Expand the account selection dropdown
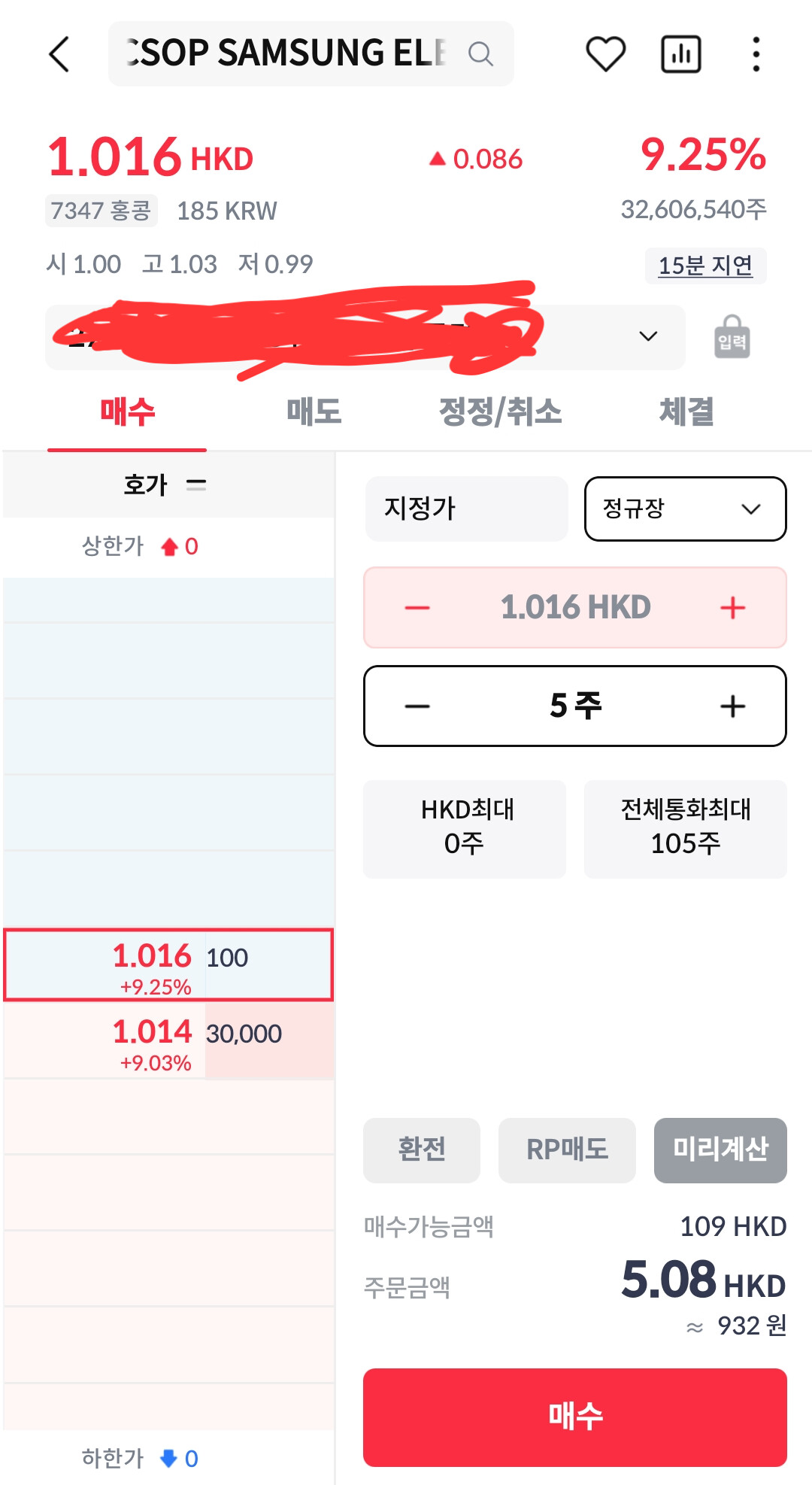The height and width of the screenshot is (1485, 812). [x=648, y=336]
